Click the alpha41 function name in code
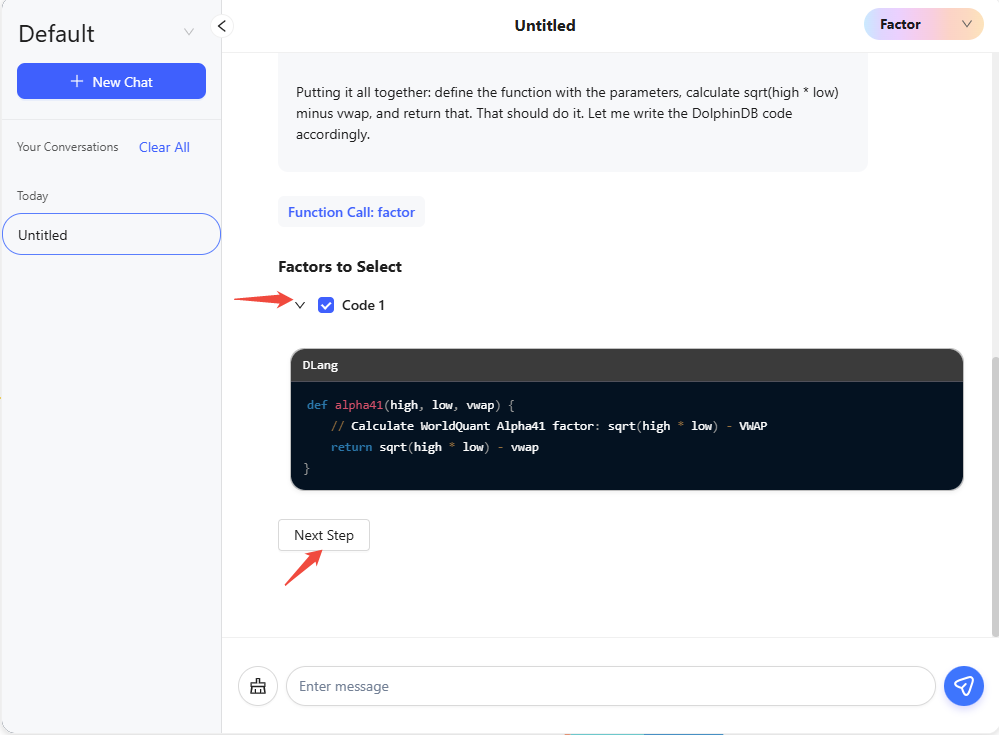Image resolution: width=999 pixels, height=735 pixels. click(x=358, y=405)
